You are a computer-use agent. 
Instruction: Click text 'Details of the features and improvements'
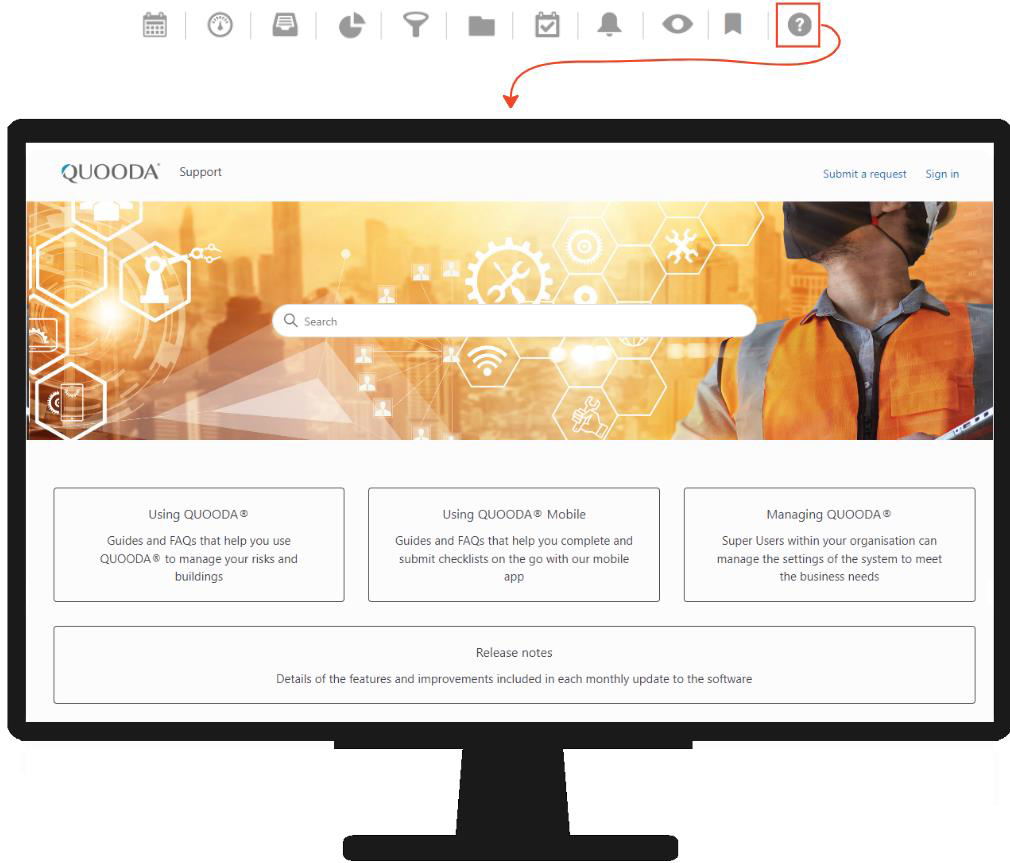[409, 679]
